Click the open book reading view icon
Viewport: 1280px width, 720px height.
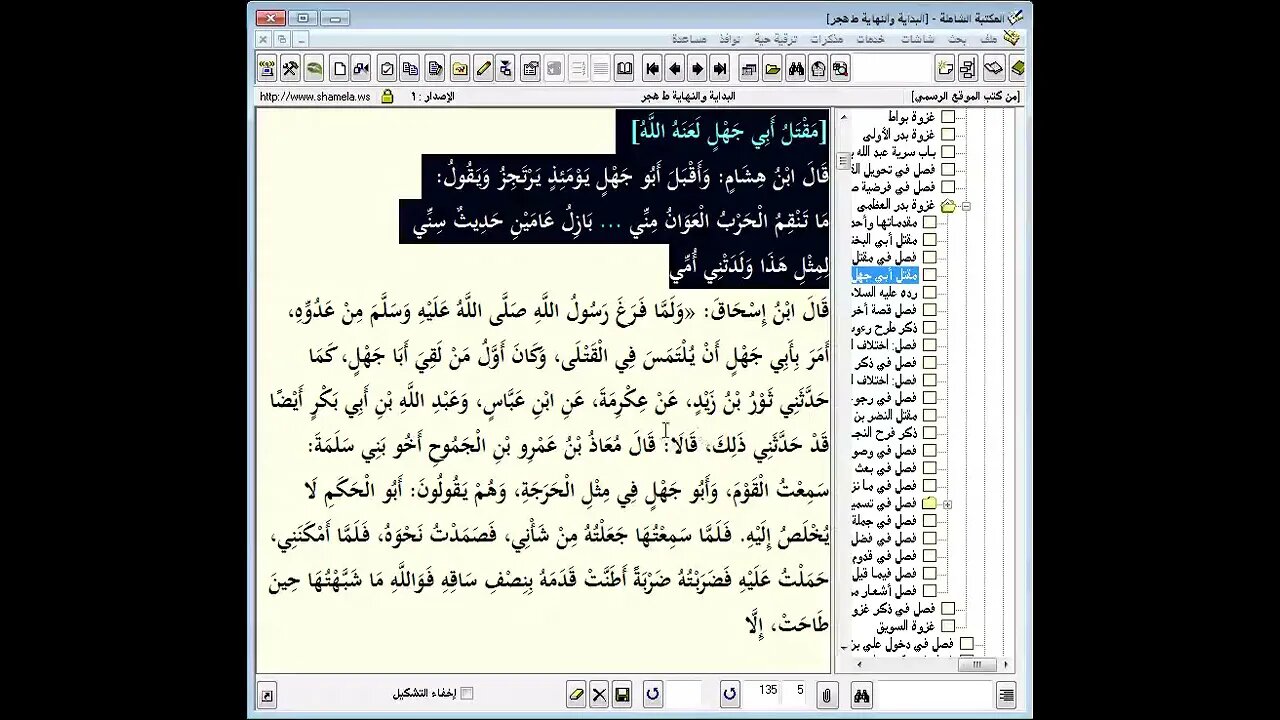click(624, 69)
